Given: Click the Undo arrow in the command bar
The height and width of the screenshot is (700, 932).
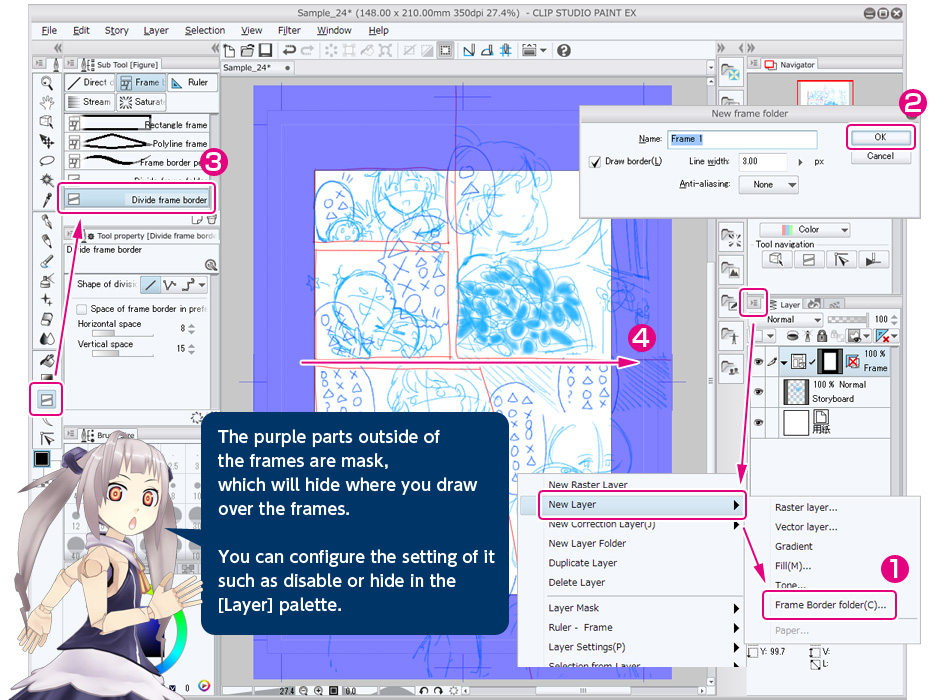Looking at the screenshot, I should [289, 50].
